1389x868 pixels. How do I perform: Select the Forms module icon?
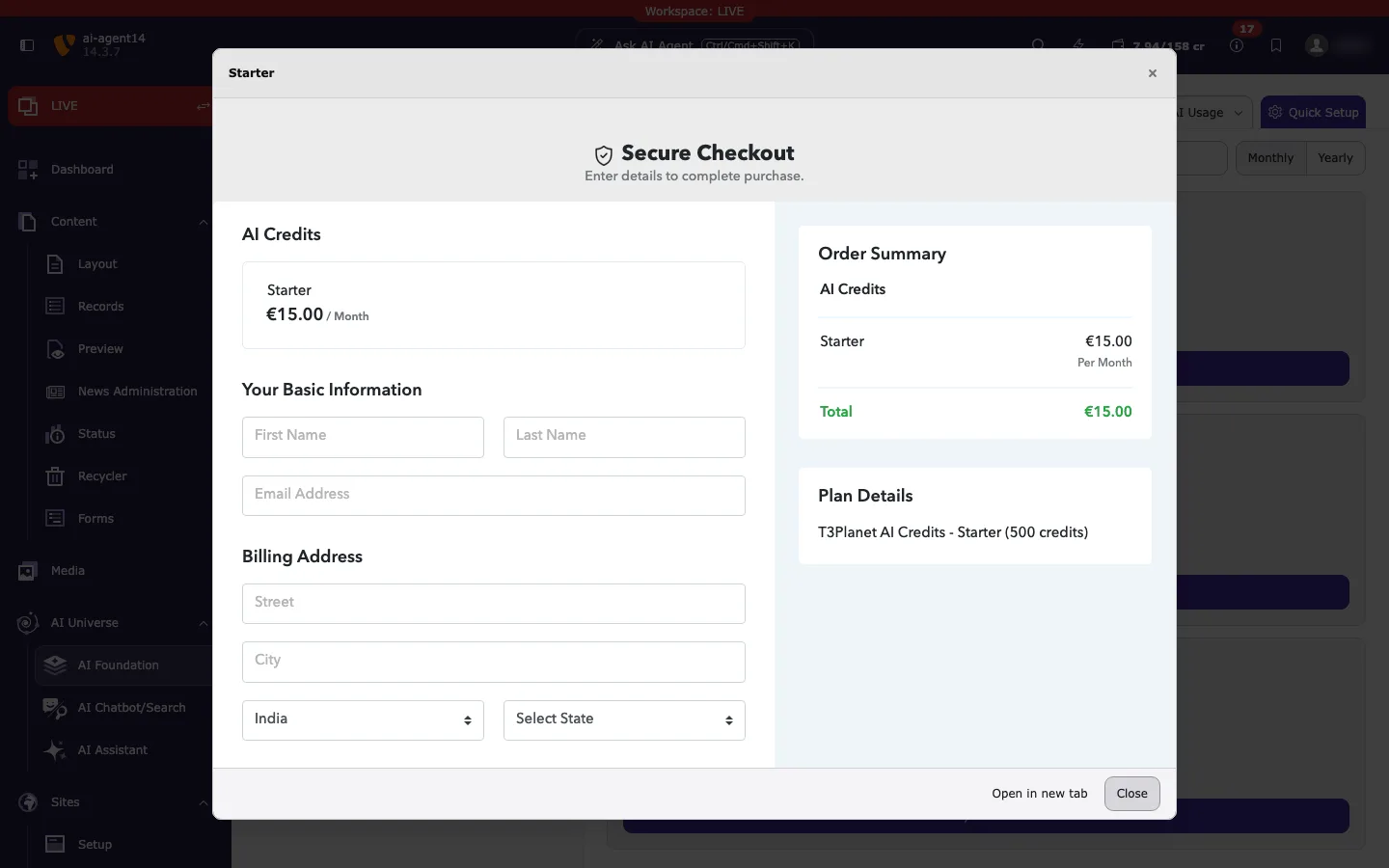55,519
